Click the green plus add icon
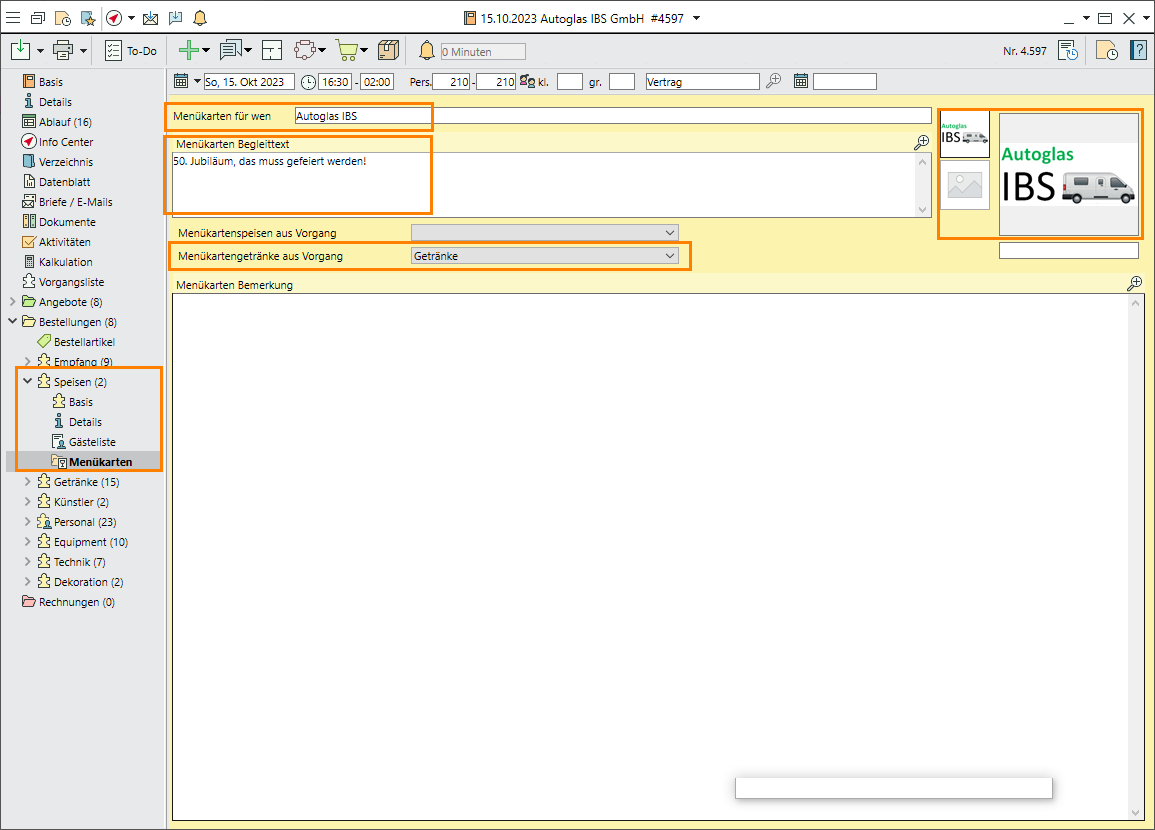Viewport: 1155px width, 830px height. pyautogui.click(x=187, y=50)
